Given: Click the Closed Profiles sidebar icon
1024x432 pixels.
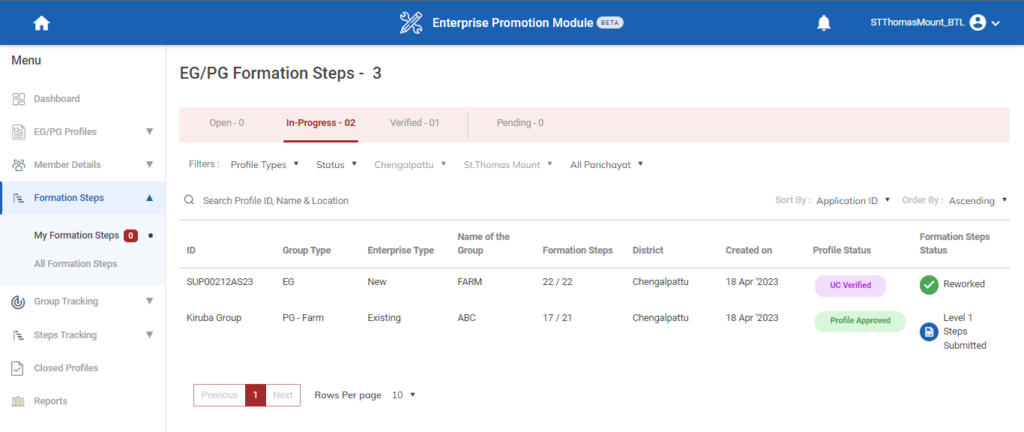Looking at the screenshot, I should pos(18,368).
